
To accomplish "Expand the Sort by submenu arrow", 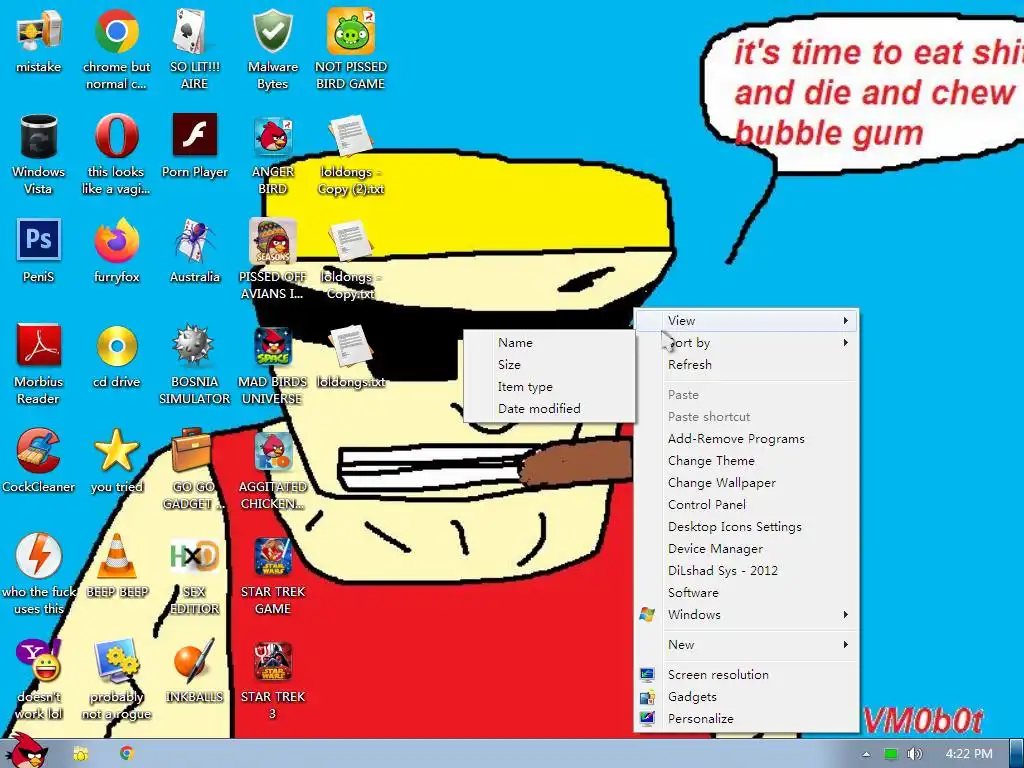I will (x=846, y=343).
